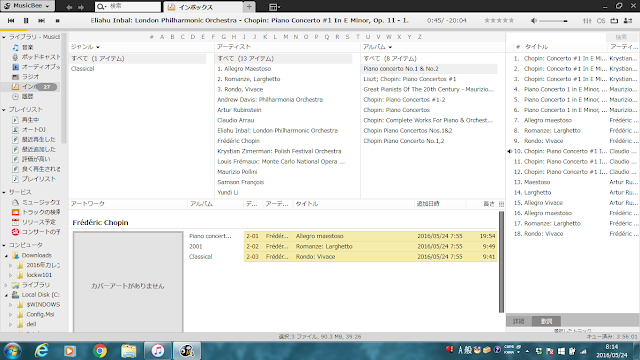Mute sound via the speaker icon

(x=534, y=20)
